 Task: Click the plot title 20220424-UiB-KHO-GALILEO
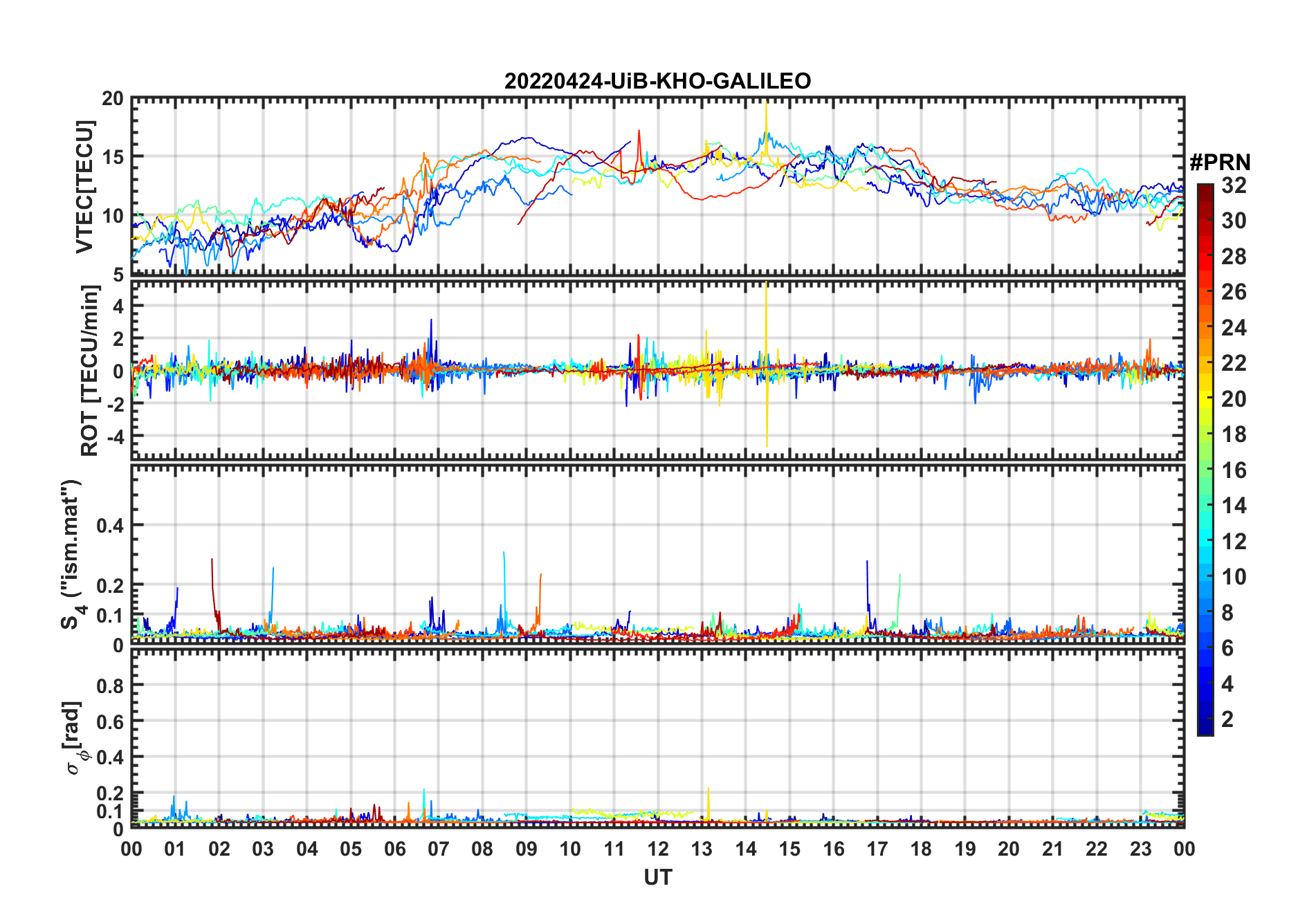(657, 81)
